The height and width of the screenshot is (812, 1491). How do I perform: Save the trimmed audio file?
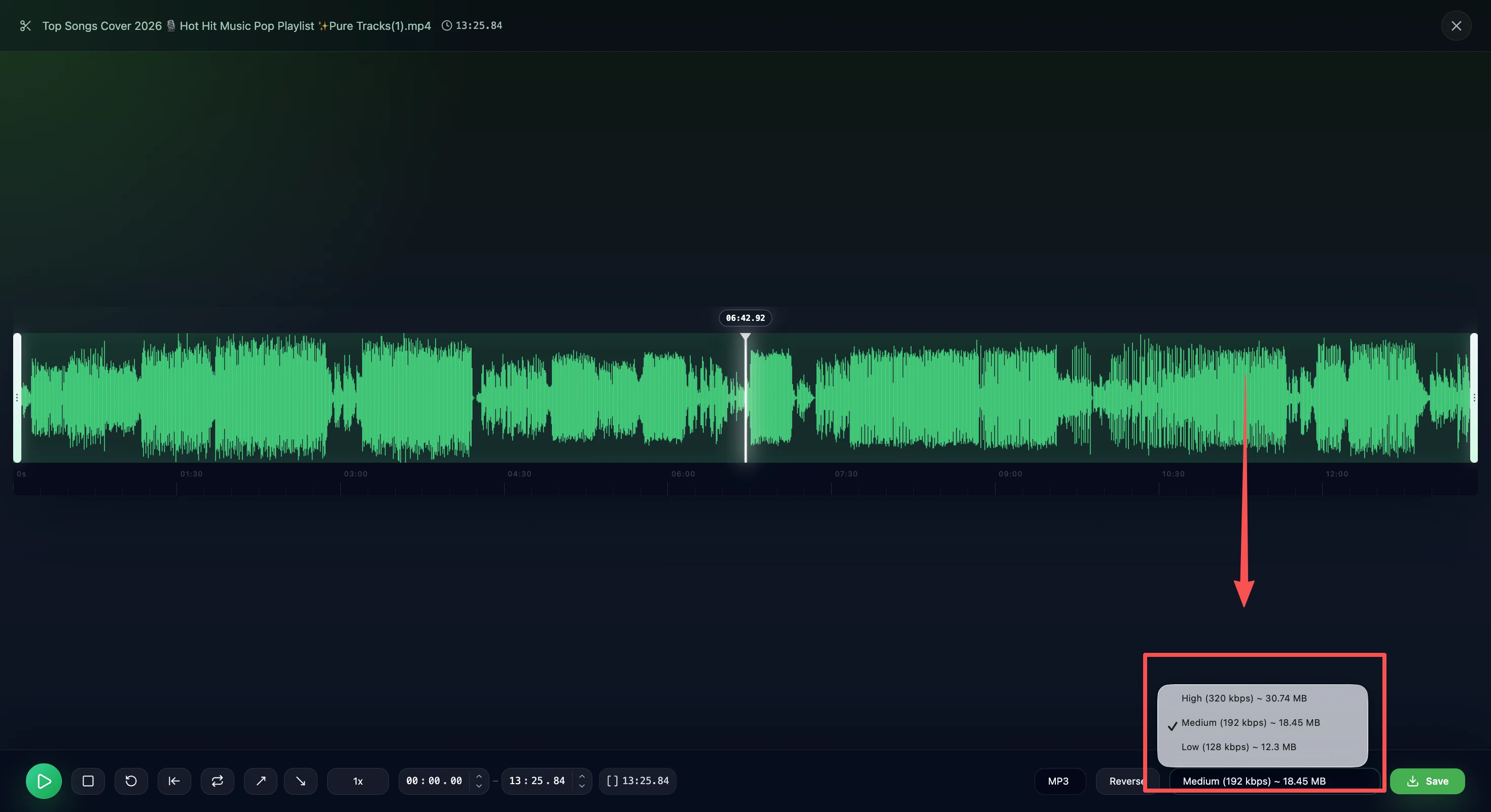pyautogui.click(x=1427, y=781)
